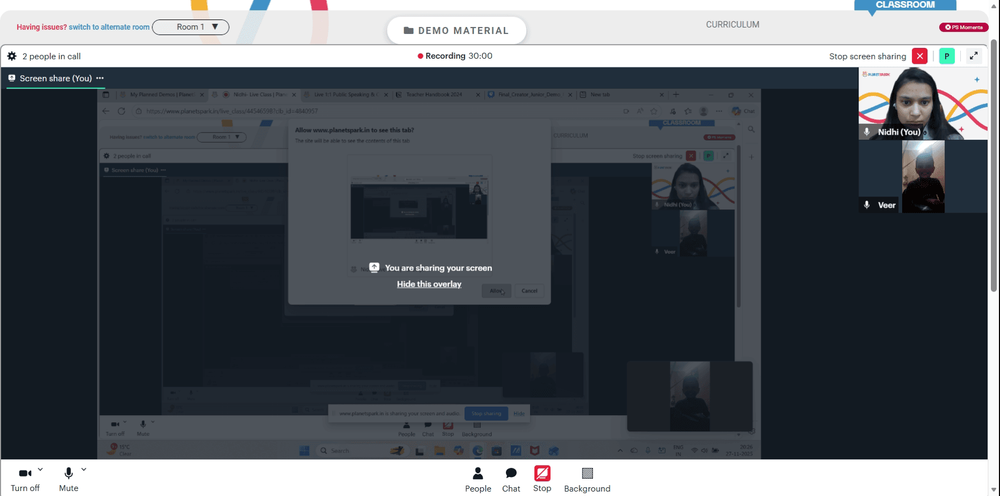The image size is (1000, 496).
Task: Expand the call to fullscreen
Action: pyautogui.click(x=974, y=56)
